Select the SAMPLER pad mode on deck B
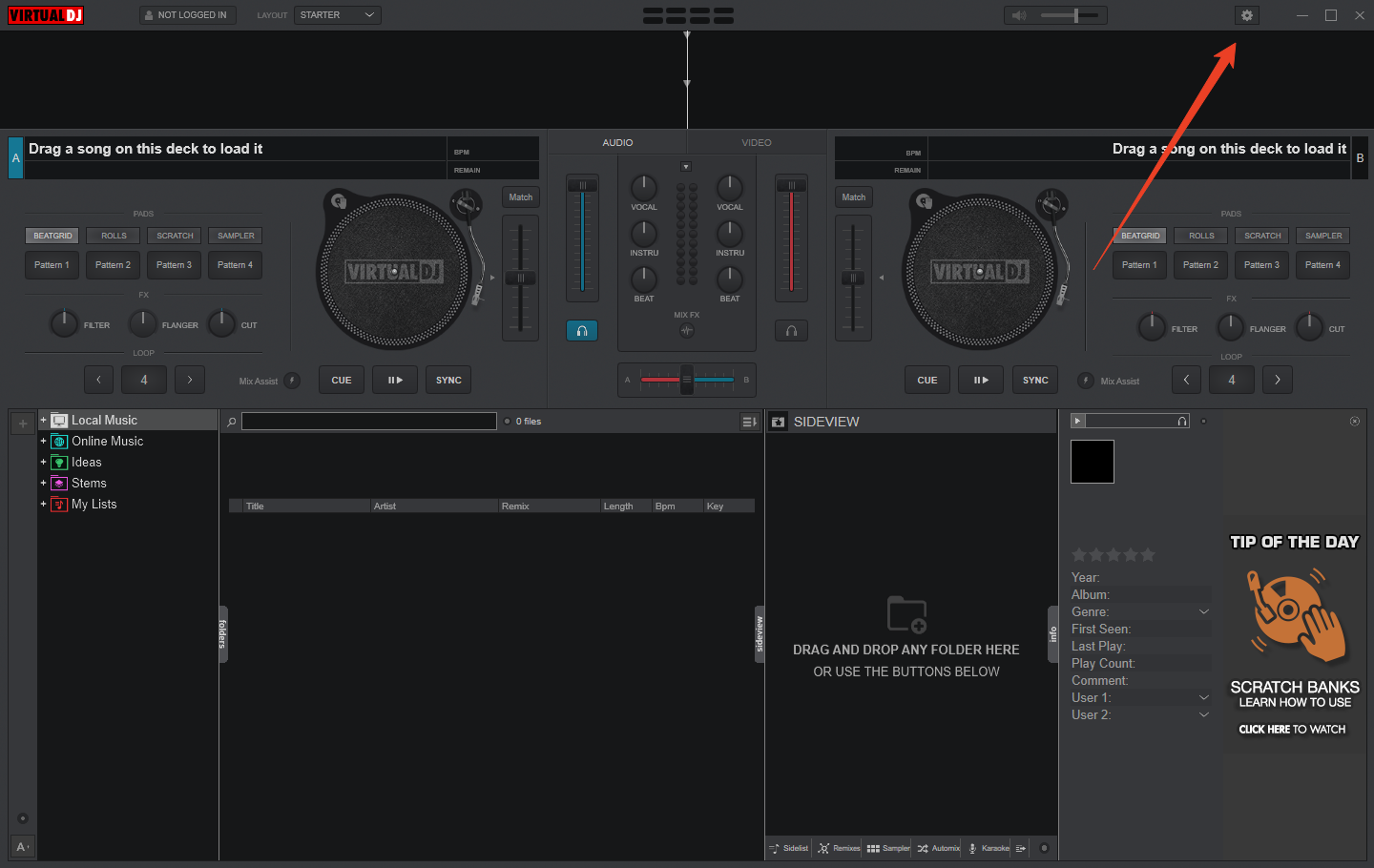Image resolution: width=1374 pixels, height=868 pixels. click(x=1323, y=236)
